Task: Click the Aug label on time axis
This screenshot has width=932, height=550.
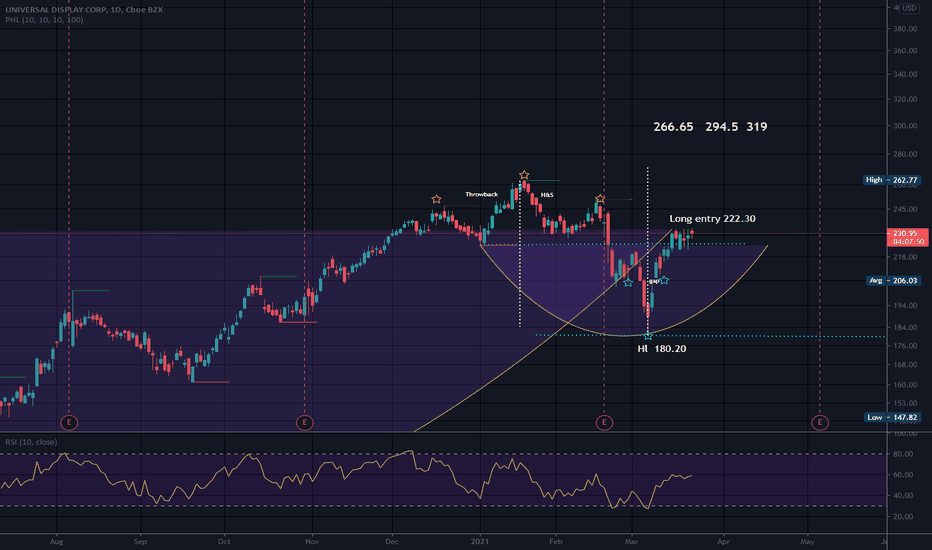Action: click(x=56, y=542)
